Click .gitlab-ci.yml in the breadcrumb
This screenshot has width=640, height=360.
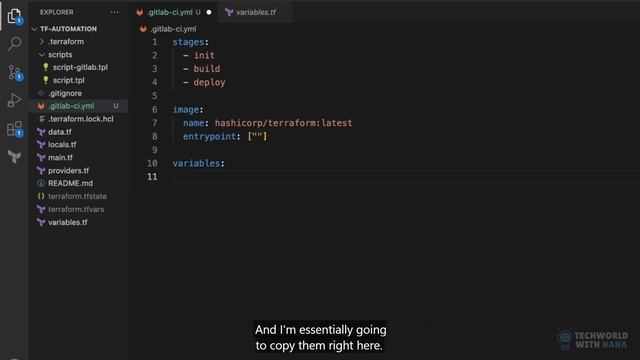tap(173, 29)
